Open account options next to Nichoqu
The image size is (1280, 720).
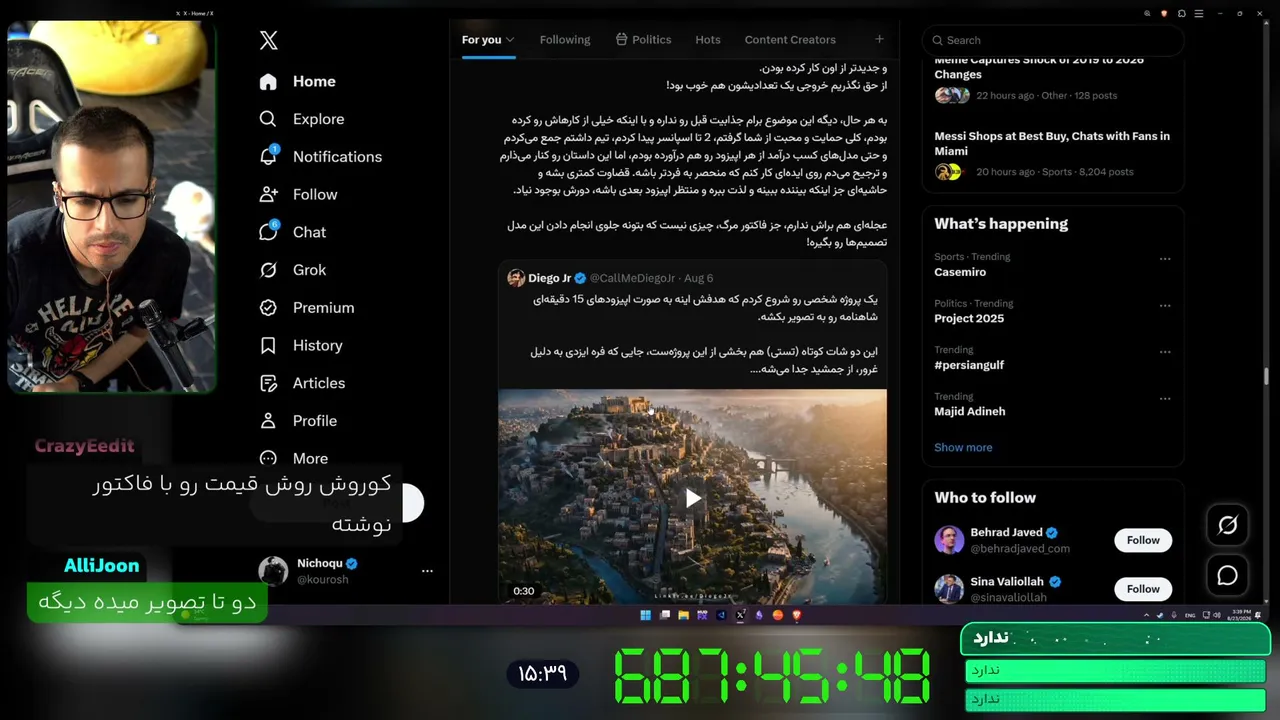(427, 571)
